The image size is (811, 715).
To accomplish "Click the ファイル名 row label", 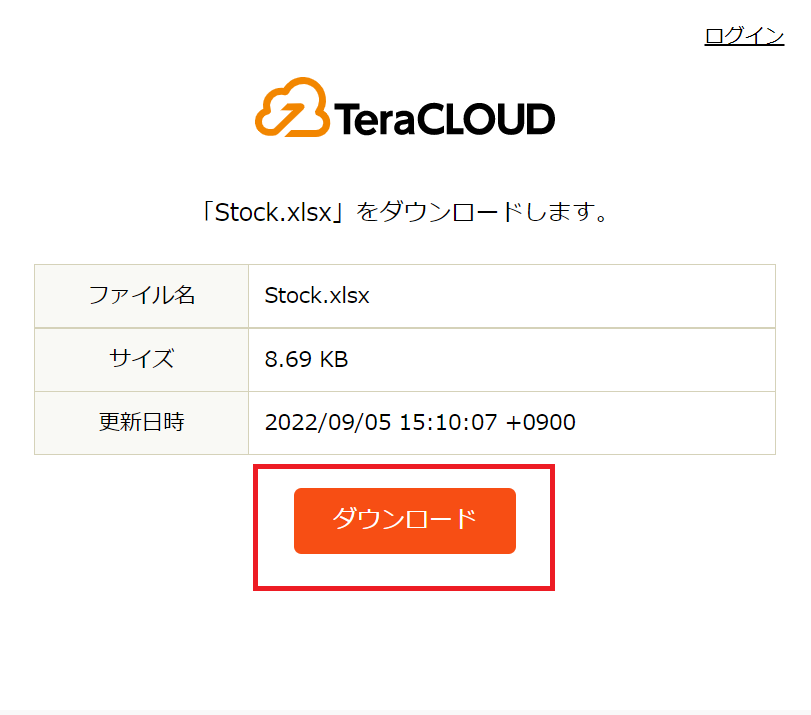I will [x=141, y=296].
